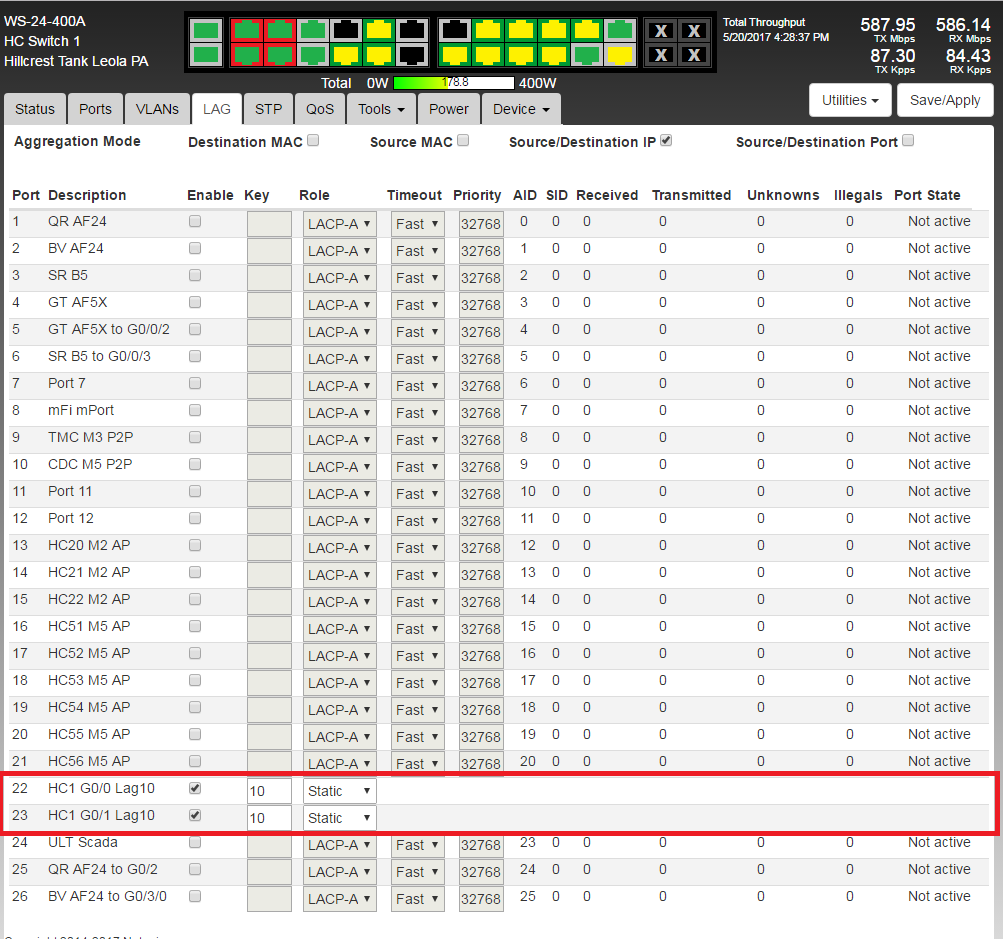Select the bottom-right X-marked SFP port icon
This screenshot has height=939, width=1003.
[693, 55]
